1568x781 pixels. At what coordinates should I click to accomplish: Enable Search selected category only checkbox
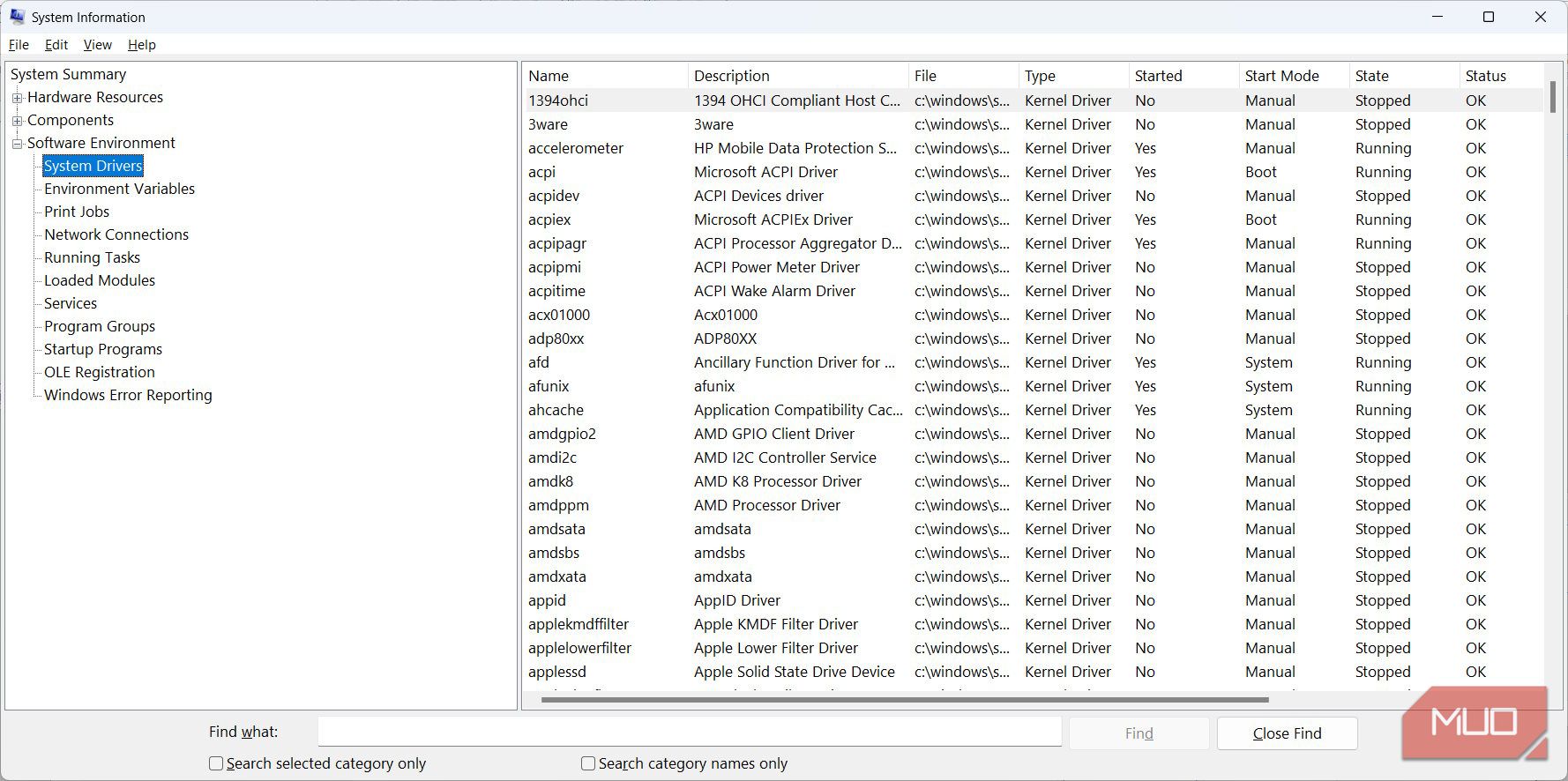pos(215,763)
